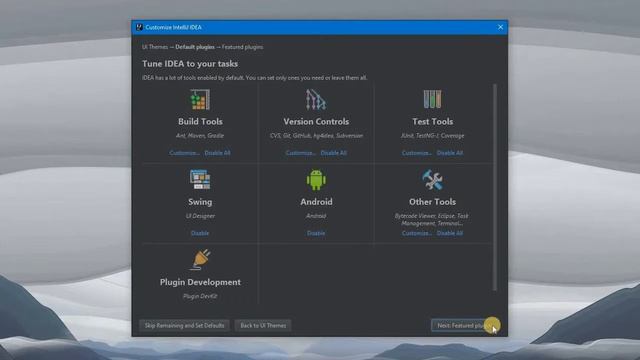
Task: Click the plugin list vertical scrollbar
Action: tap(495, 187)
